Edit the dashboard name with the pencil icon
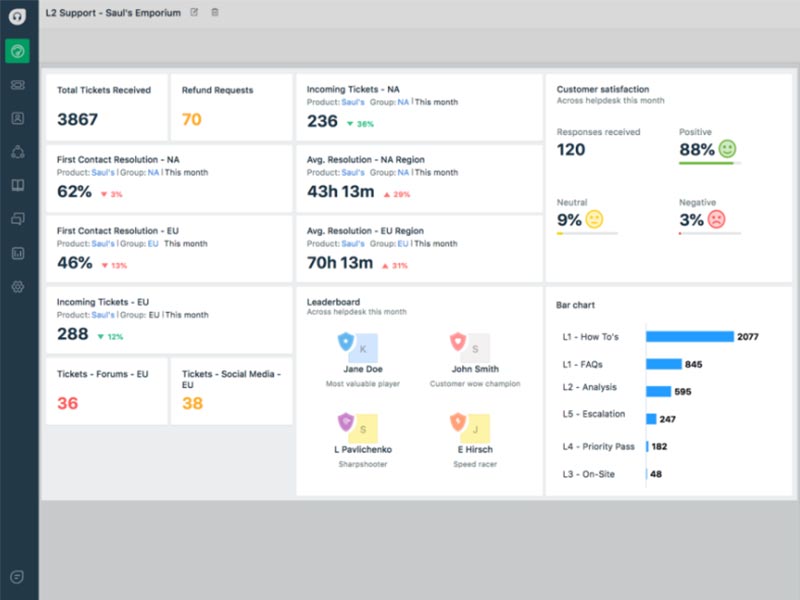The width and height of the screenshot is (800, 600). (x=194, y=13)
